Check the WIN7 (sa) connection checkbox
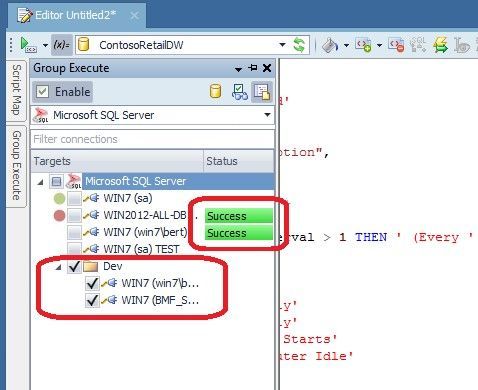The width and height of the screenshot is (478, 390). click(x=74, y=199)
